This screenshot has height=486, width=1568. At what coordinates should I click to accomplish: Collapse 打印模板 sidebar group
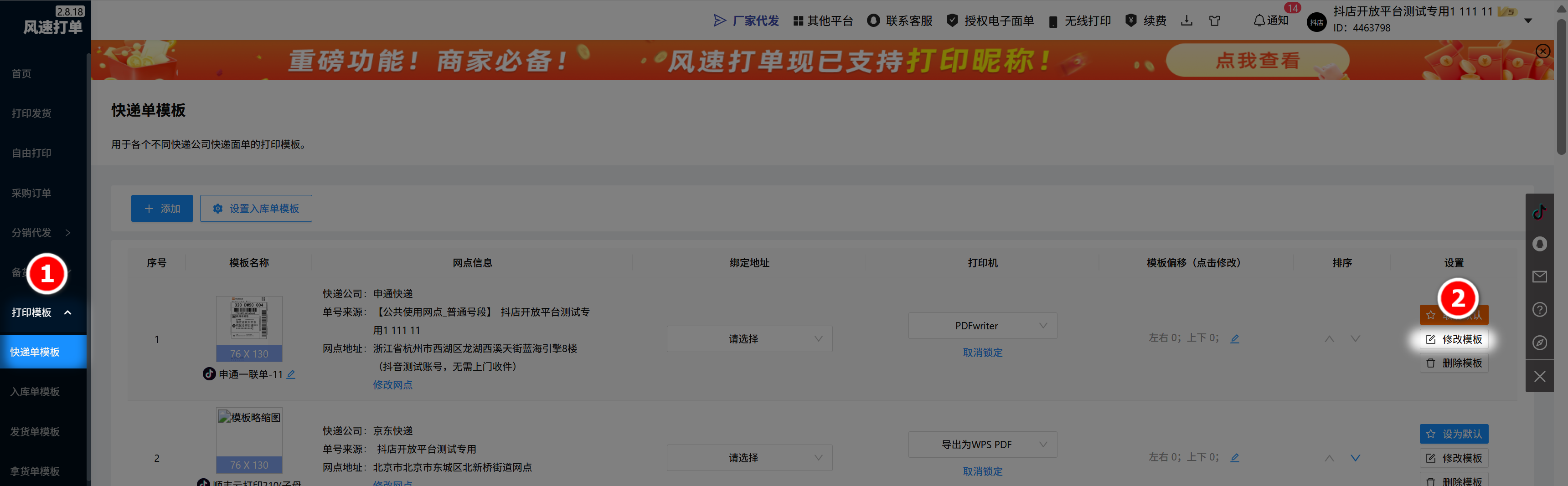coord(42,312)
